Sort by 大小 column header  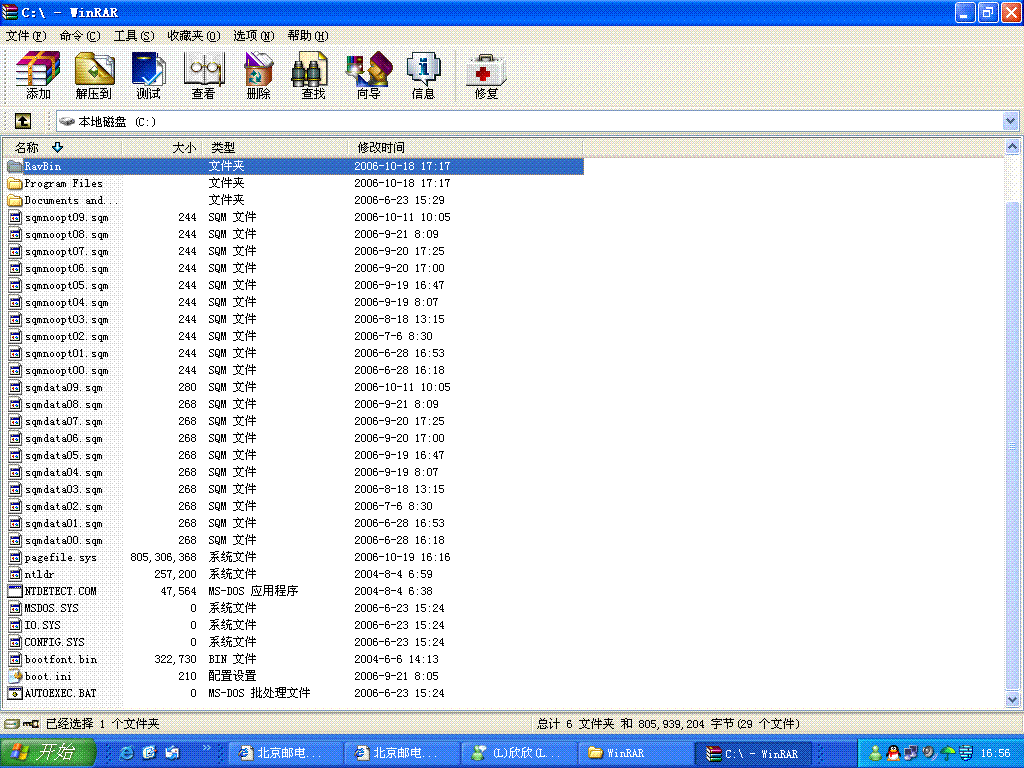162,148
